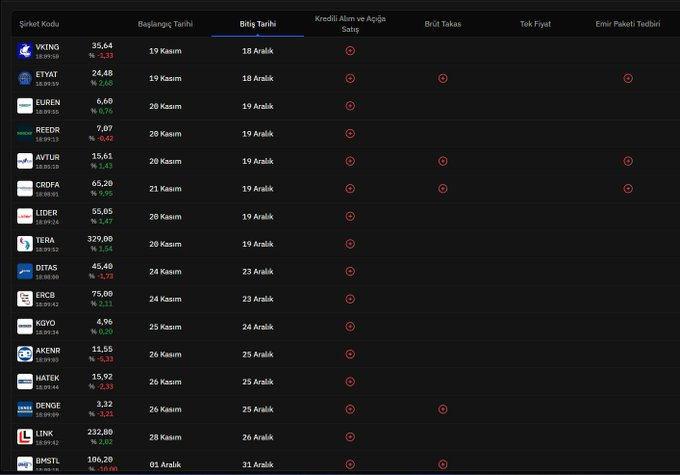Open the LIDER stock link
The image size is (680, 475).
[46, 213]
